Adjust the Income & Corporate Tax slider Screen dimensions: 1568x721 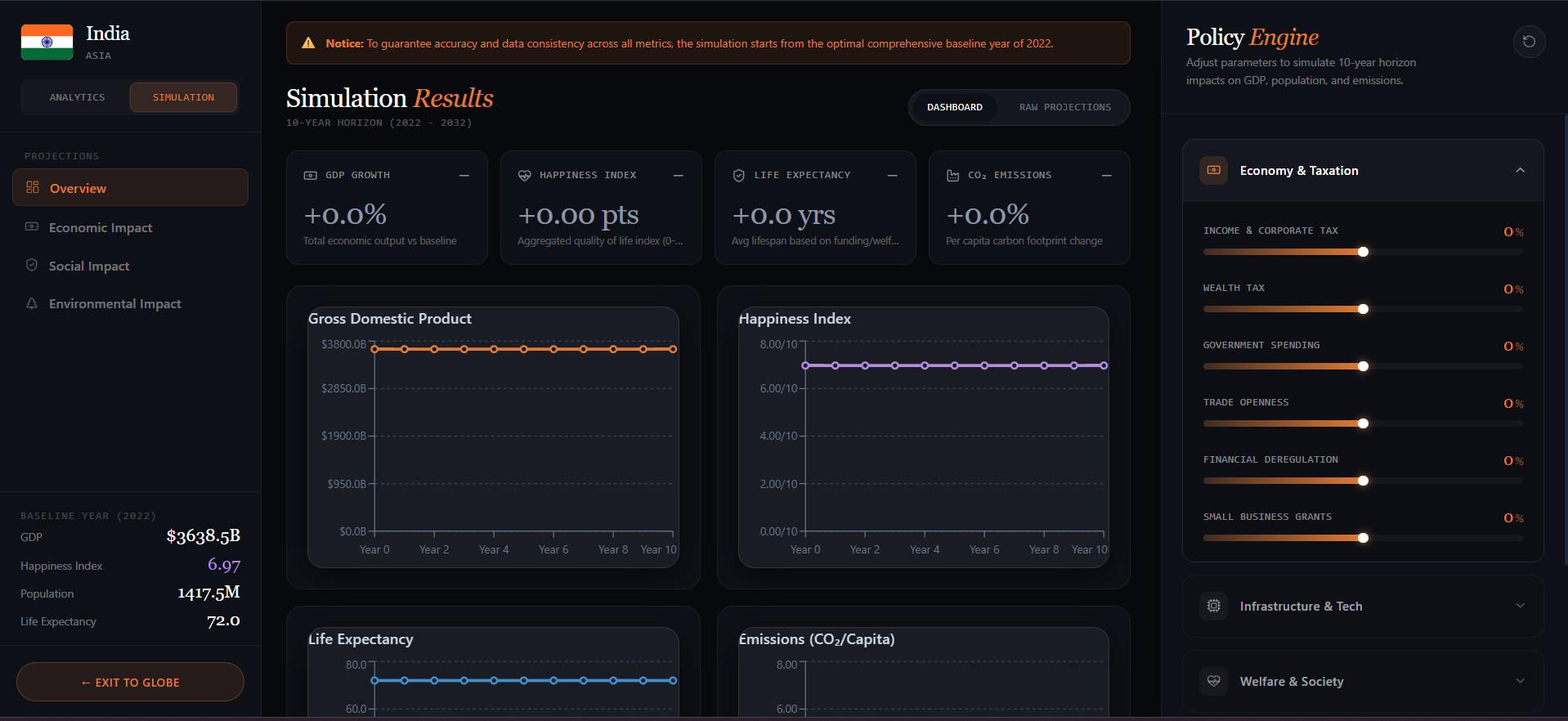point(1363,252)
